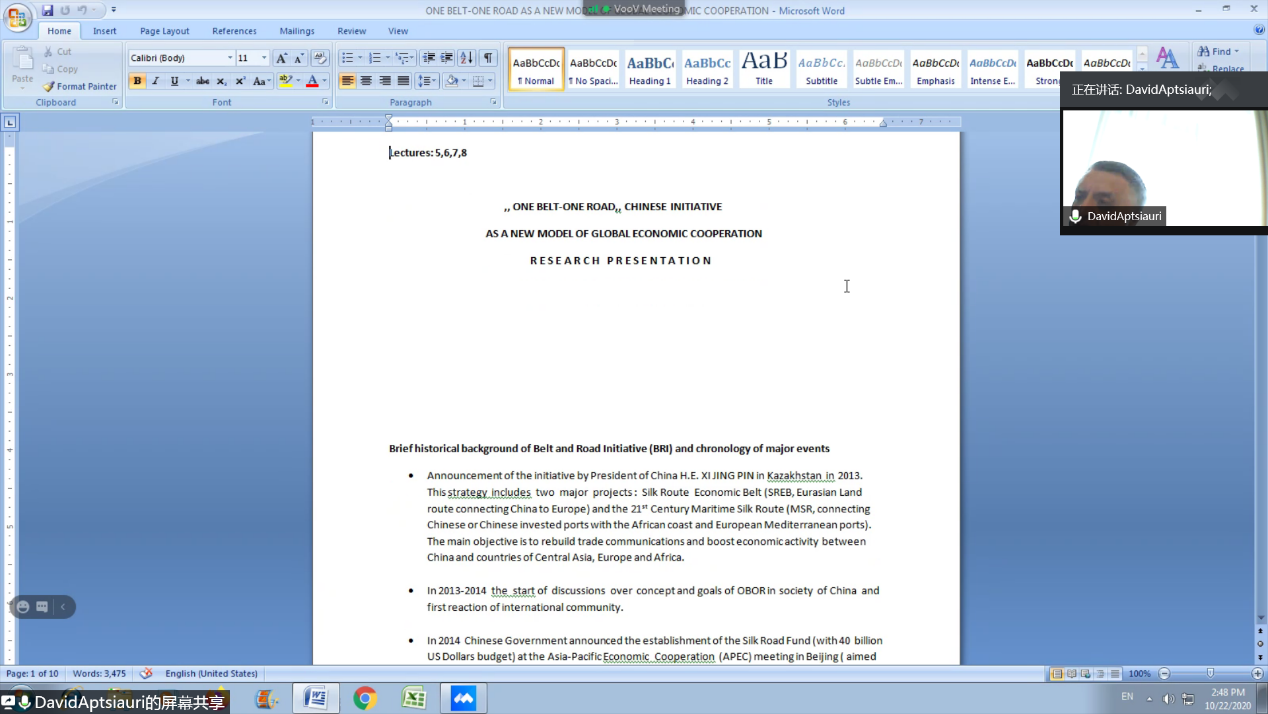Toggle bold formatting in Font group

click(138, 81)
